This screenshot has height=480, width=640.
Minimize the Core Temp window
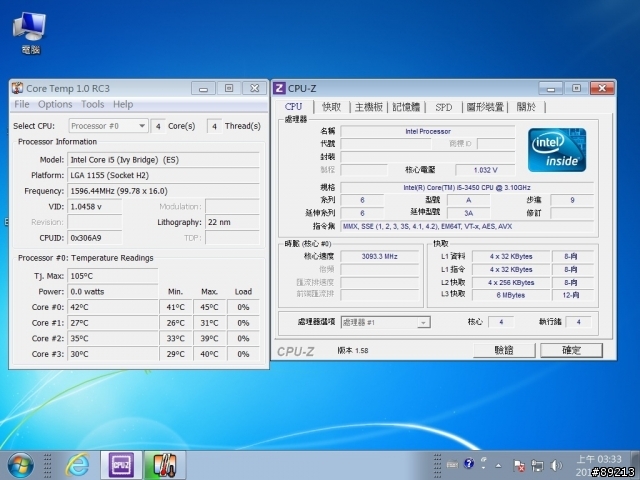click(203, 88)
